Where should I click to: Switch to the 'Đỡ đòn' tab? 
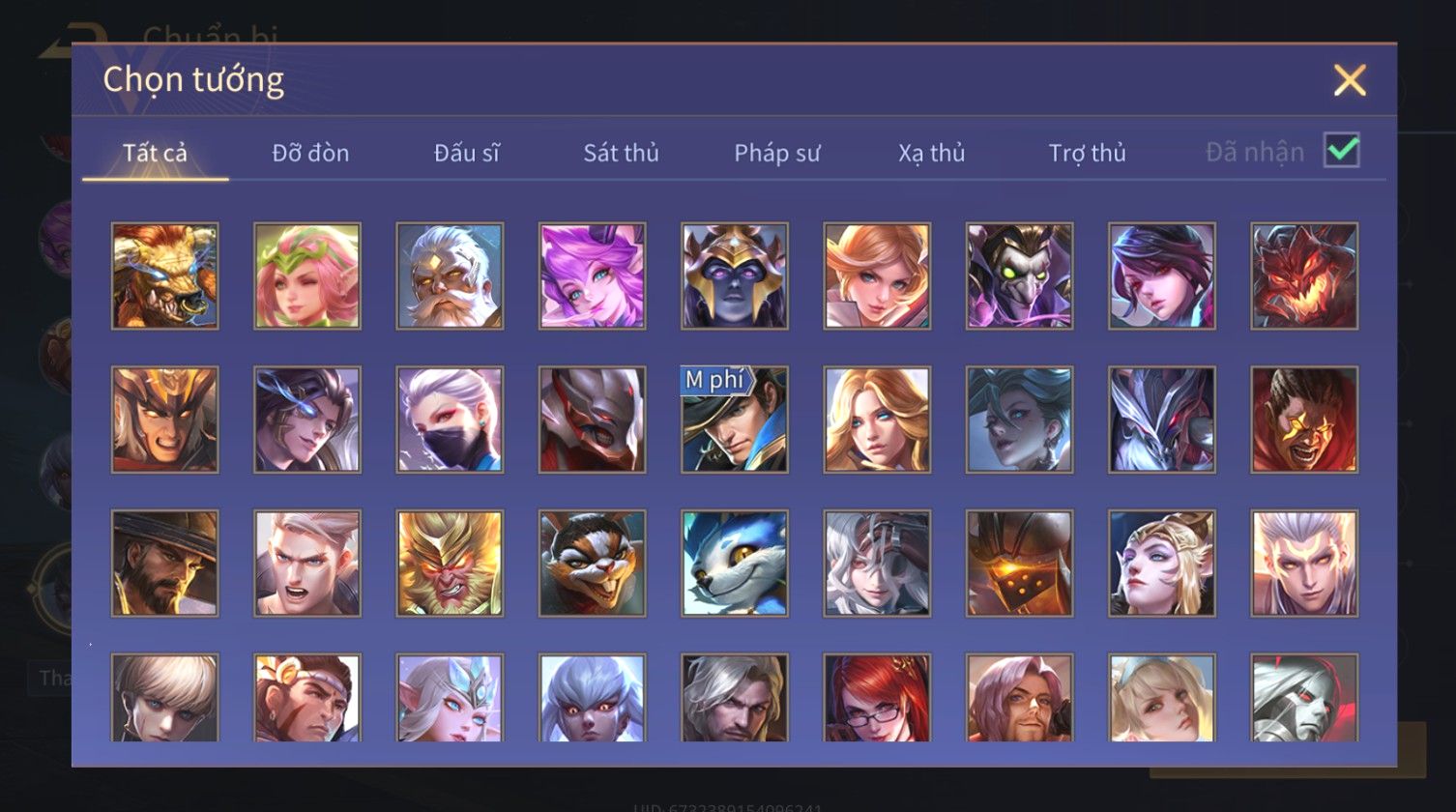310,153
